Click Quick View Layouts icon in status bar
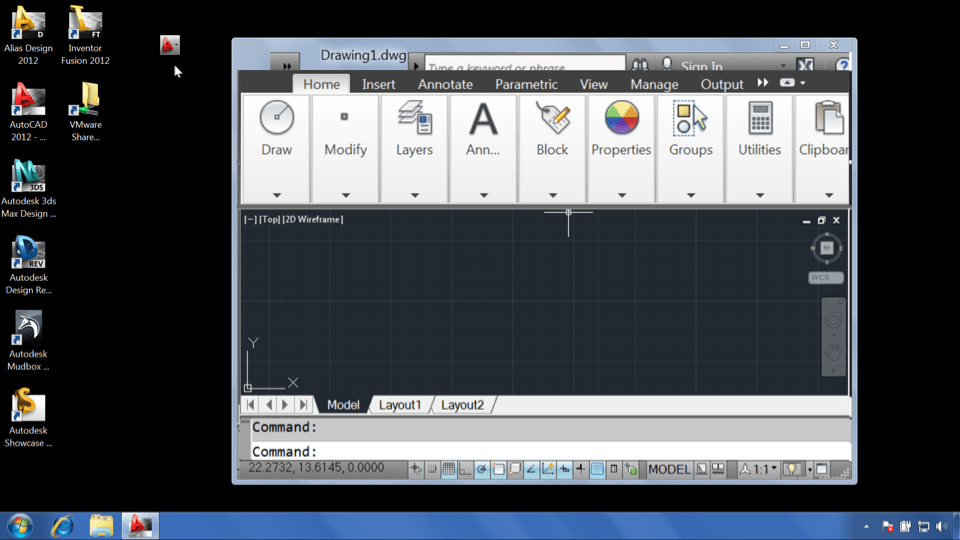Screen dimensions: 960x540 coord(702,470)
